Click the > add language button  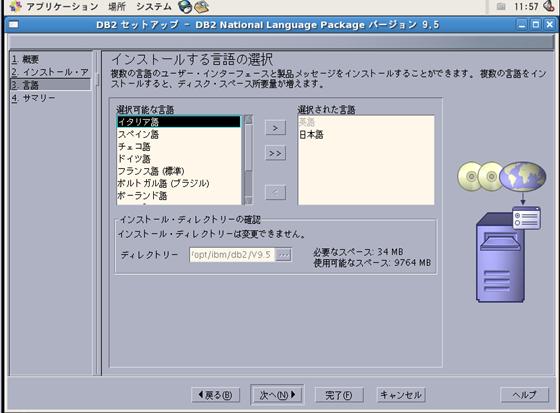(275, 128)
